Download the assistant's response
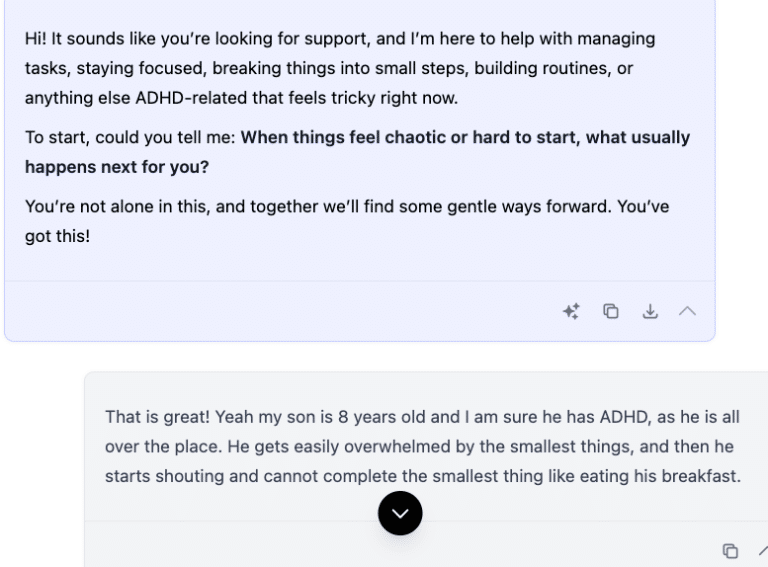This screenshot has height=567, width=768. pos(650,311)
